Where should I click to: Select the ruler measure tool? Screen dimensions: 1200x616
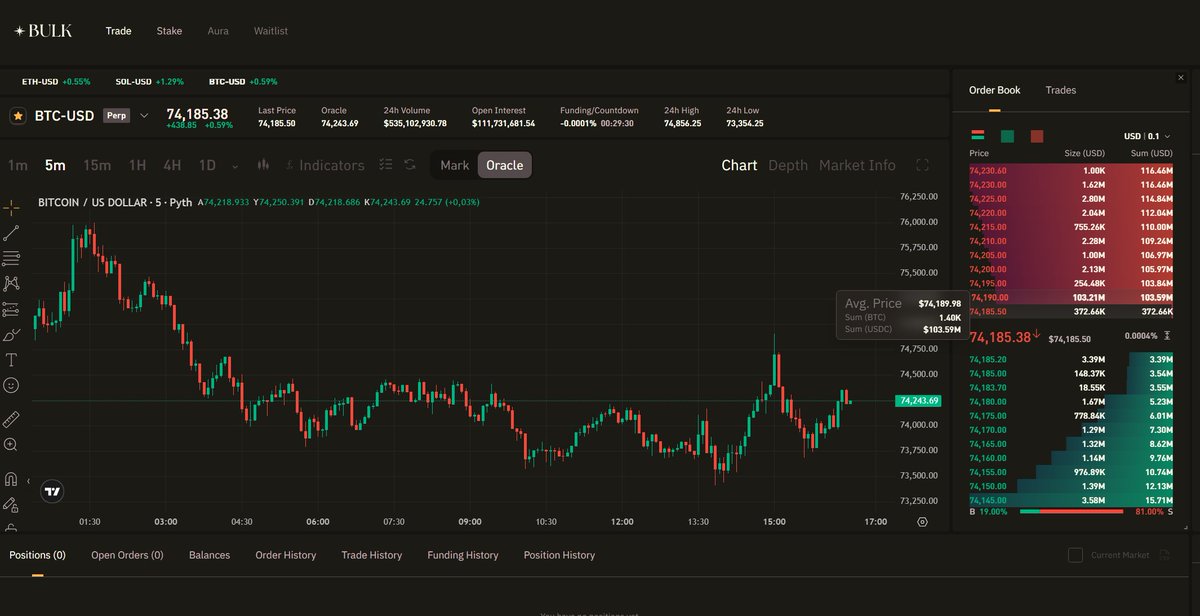[x=12, y=419]
